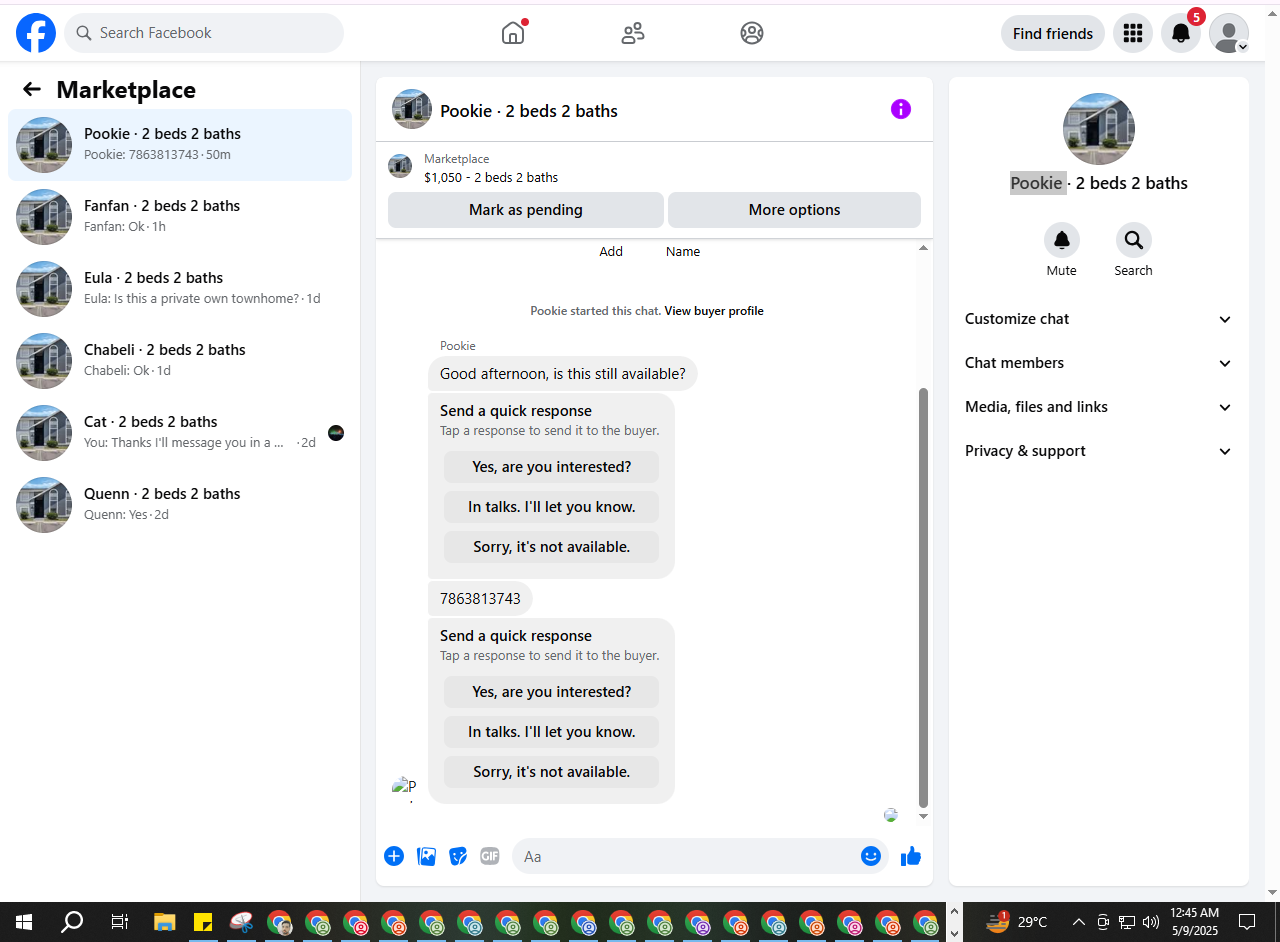This screenshot has width=1280, height=942.
Task: Open the account profile avatar menu
Action: tap(1229, 33)
